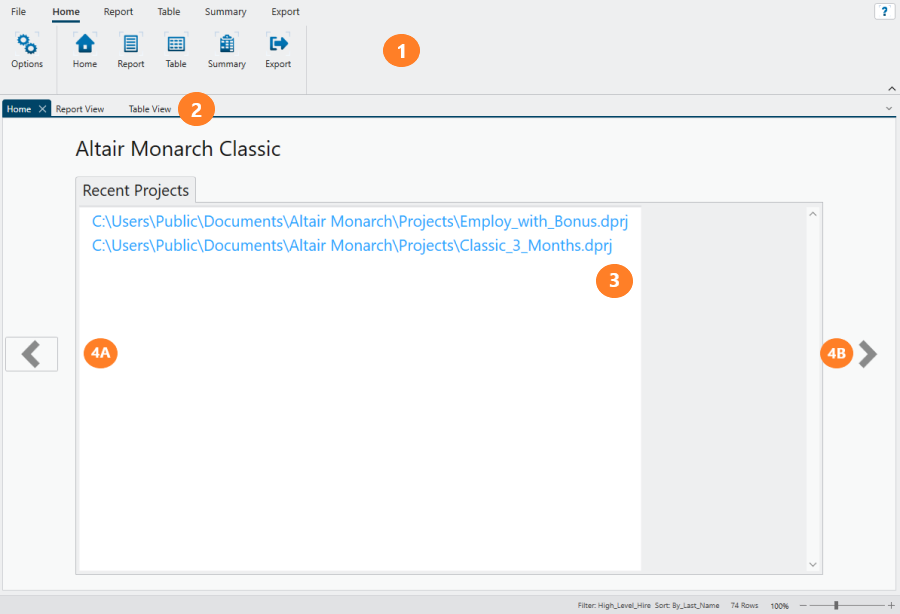Open the Report View document tab

pos(80,109)
